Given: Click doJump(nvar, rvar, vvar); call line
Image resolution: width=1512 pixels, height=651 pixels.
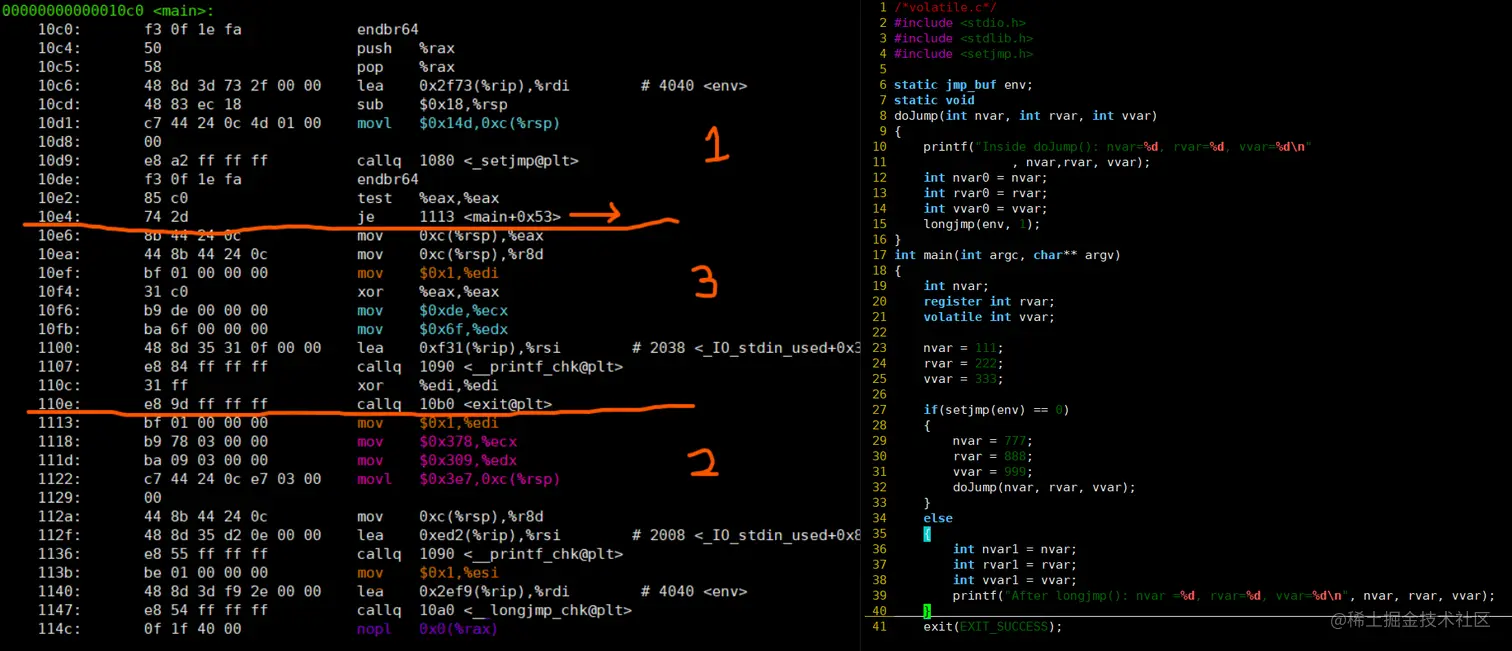Looking at the screenshot, I should pos(1044,487).
